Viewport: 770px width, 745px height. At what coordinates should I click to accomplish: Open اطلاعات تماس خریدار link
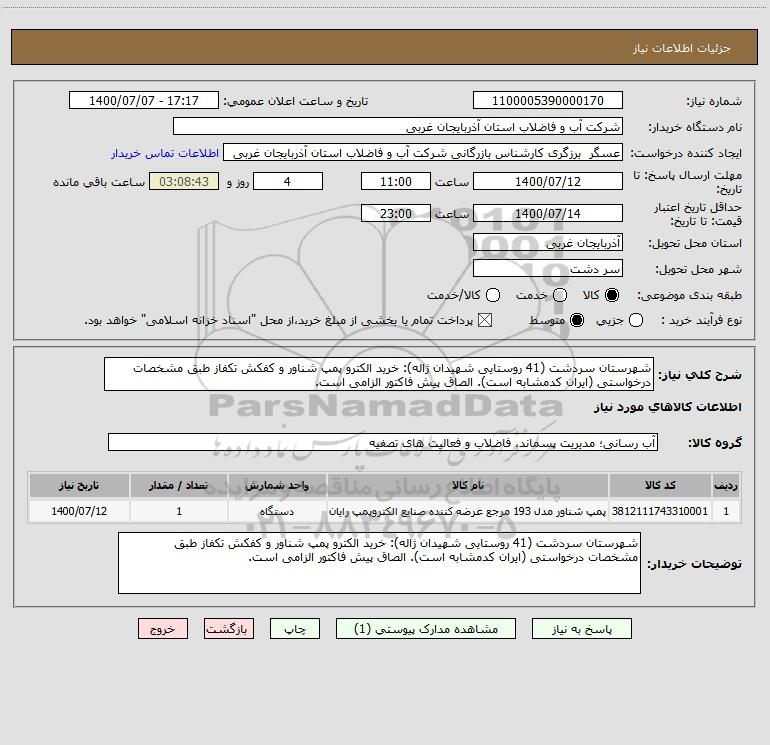pos(165,153)
